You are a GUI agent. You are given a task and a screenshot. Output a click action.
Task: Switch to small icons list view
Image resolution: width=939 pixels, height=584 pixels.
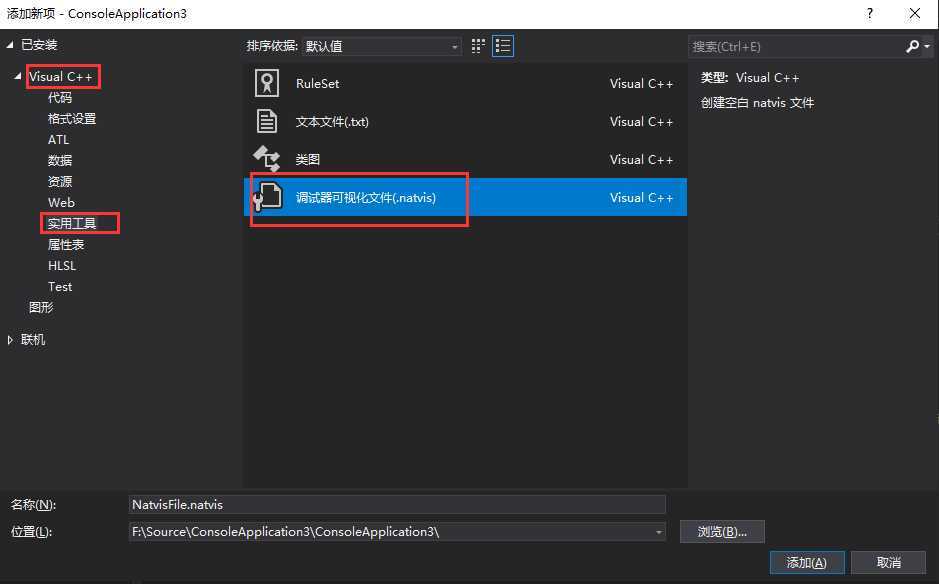[x=503, y=46]
